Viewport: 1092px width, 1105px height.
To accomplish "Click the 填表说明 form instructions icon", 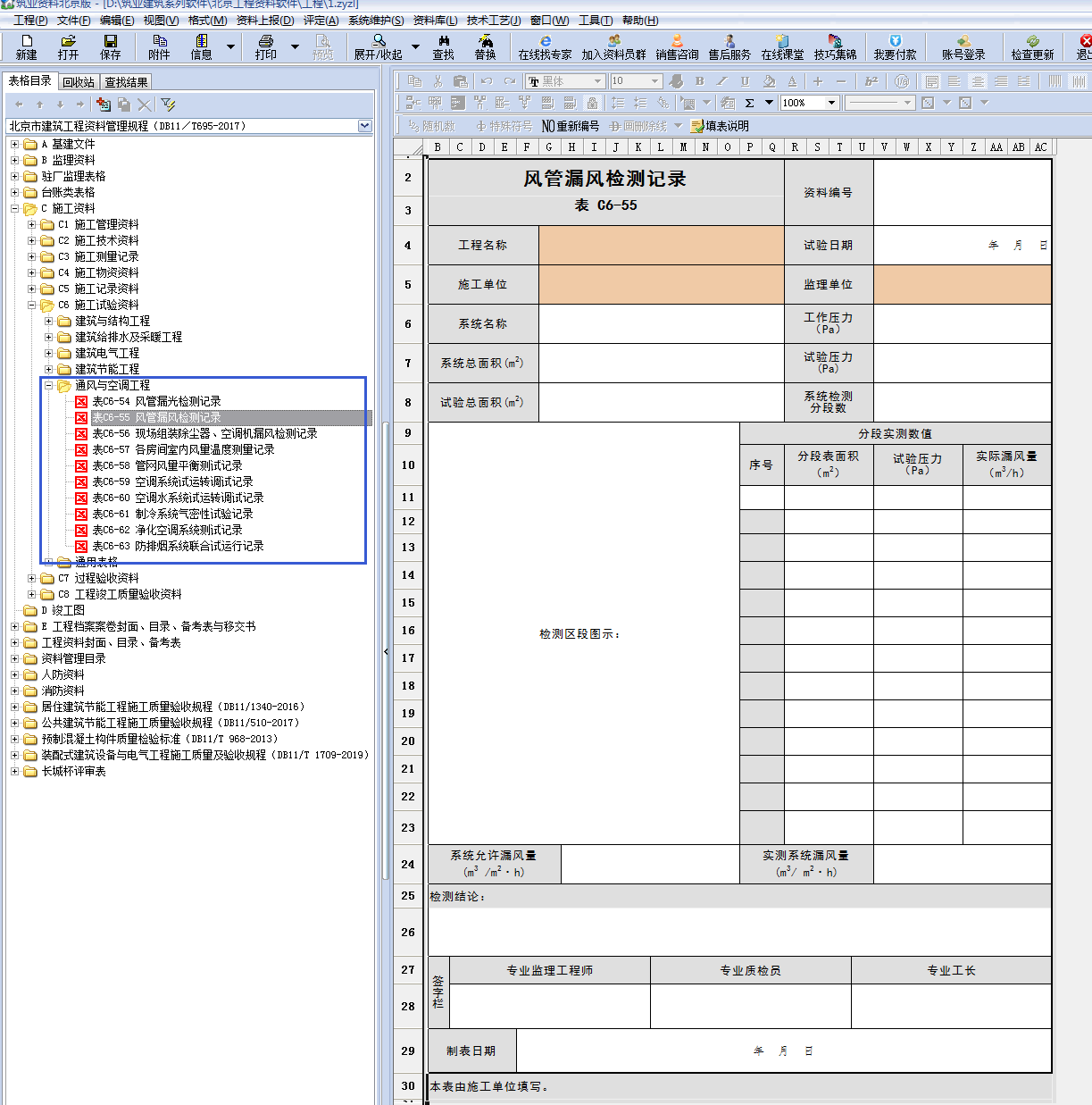I will 720,126.
